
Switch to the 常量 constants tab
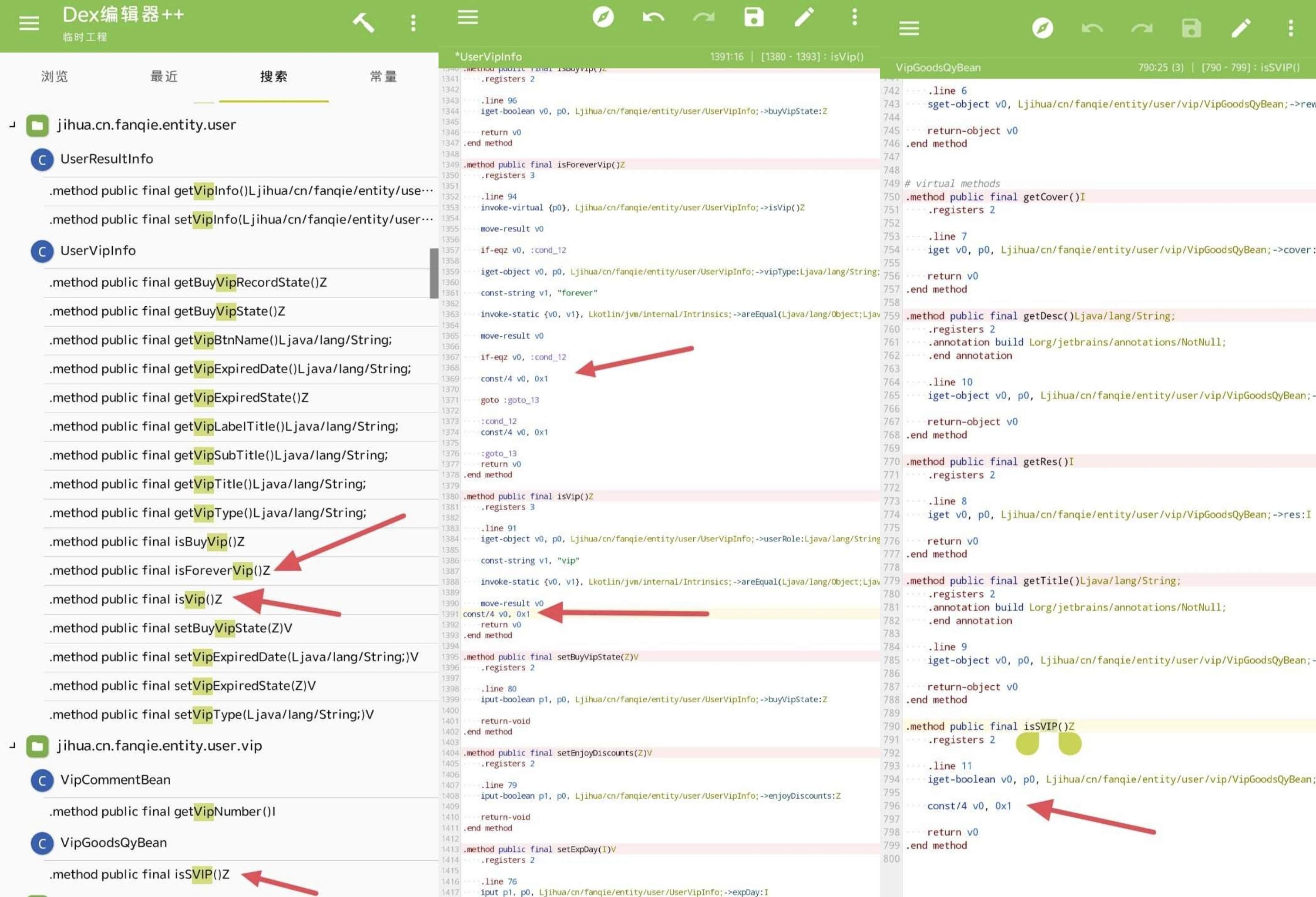[x=383, y=77]
